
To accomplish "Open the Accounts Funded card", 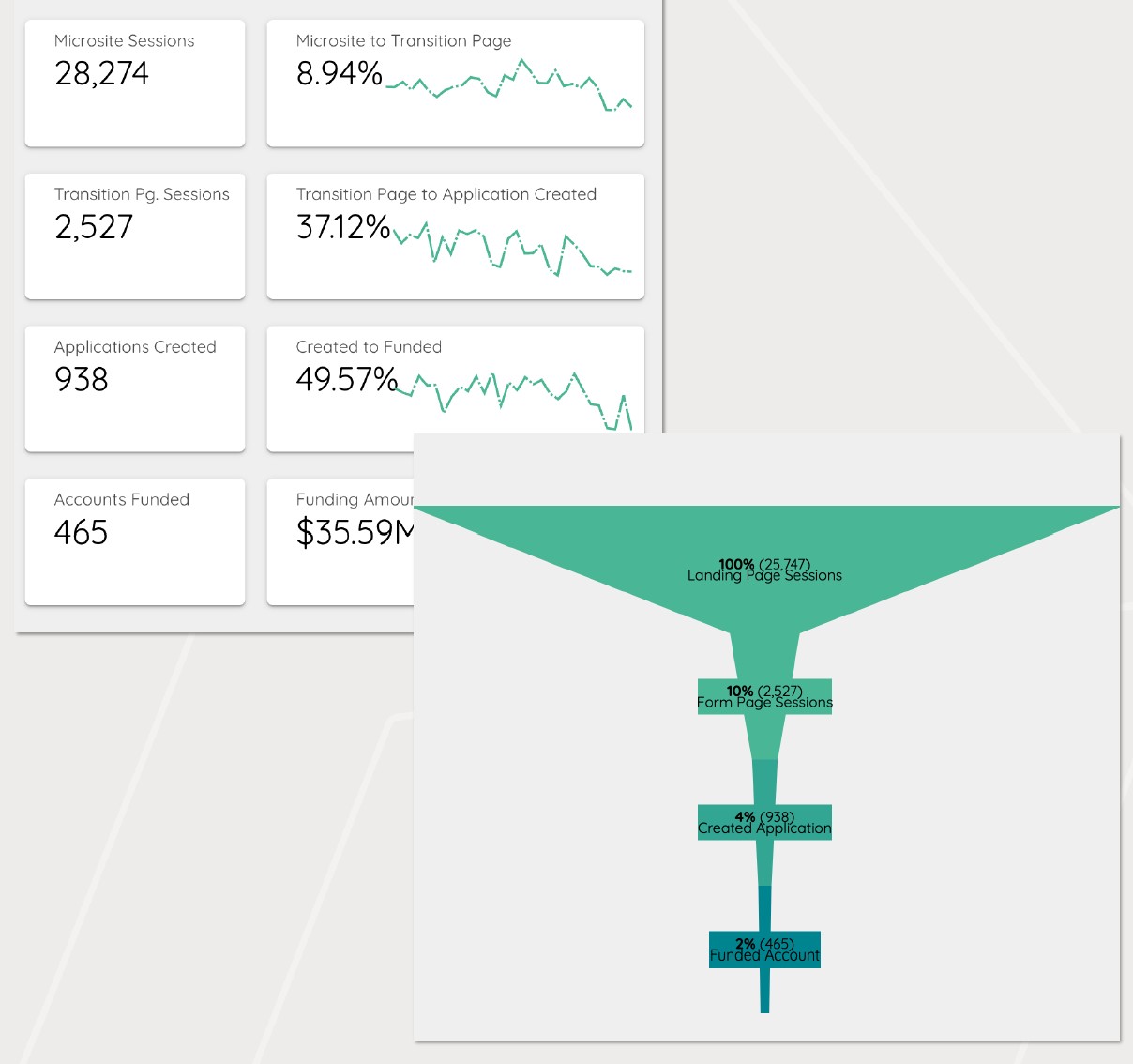I will coord(135,541).
